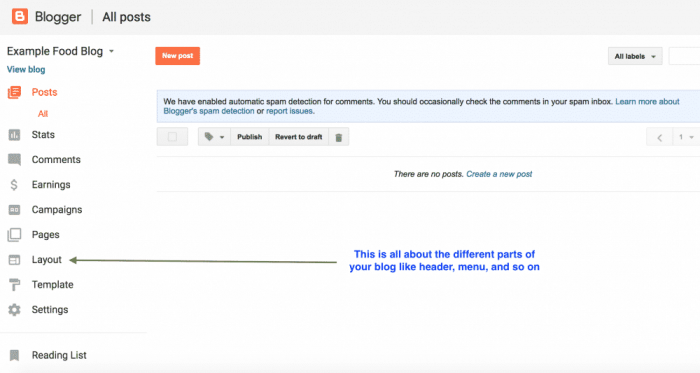Click the Earnings dollar sign icon

14,185
